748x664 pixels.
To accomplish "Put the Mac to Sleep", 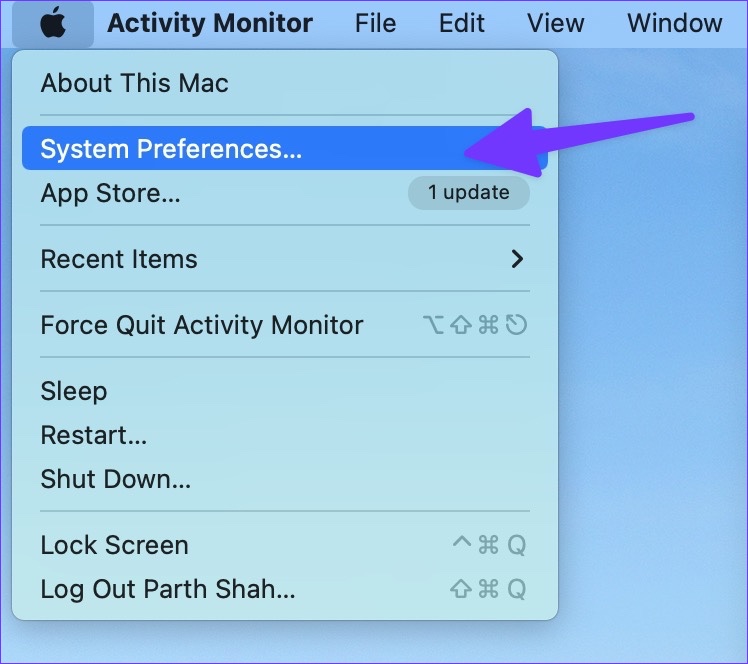I will tap(285, 391).
